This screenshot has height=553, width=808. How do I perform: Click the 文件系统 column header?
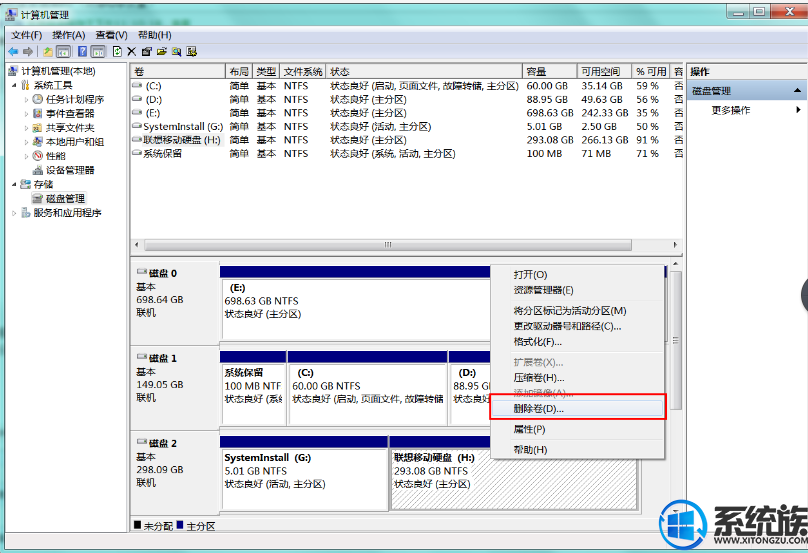(x=303, y=71)
